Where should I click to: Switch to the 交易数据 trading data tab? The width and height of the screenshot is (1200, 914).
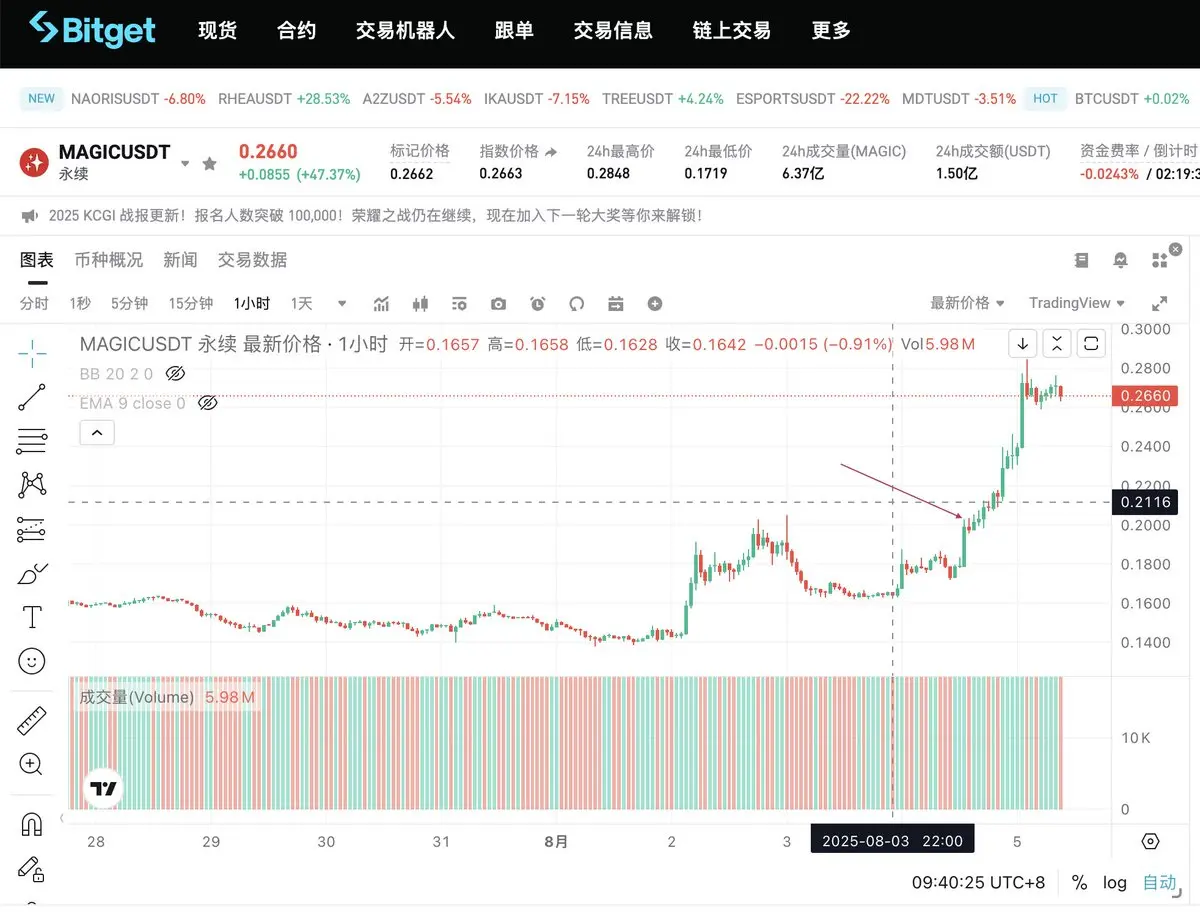point(252,260)
